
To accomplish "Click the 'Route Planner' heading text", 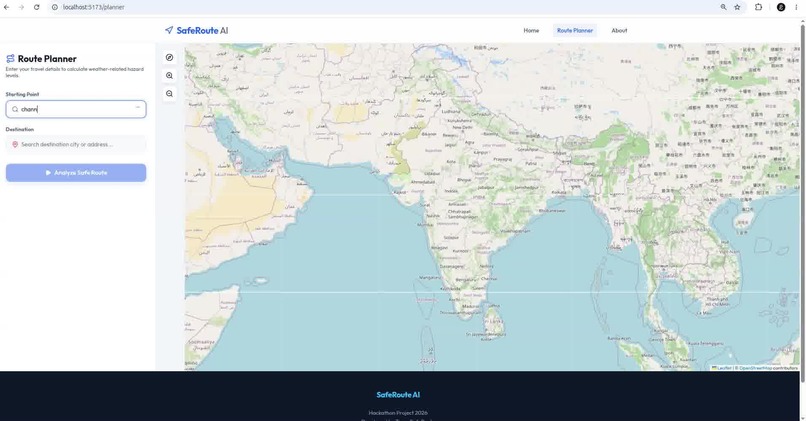I will pos(47,59).
